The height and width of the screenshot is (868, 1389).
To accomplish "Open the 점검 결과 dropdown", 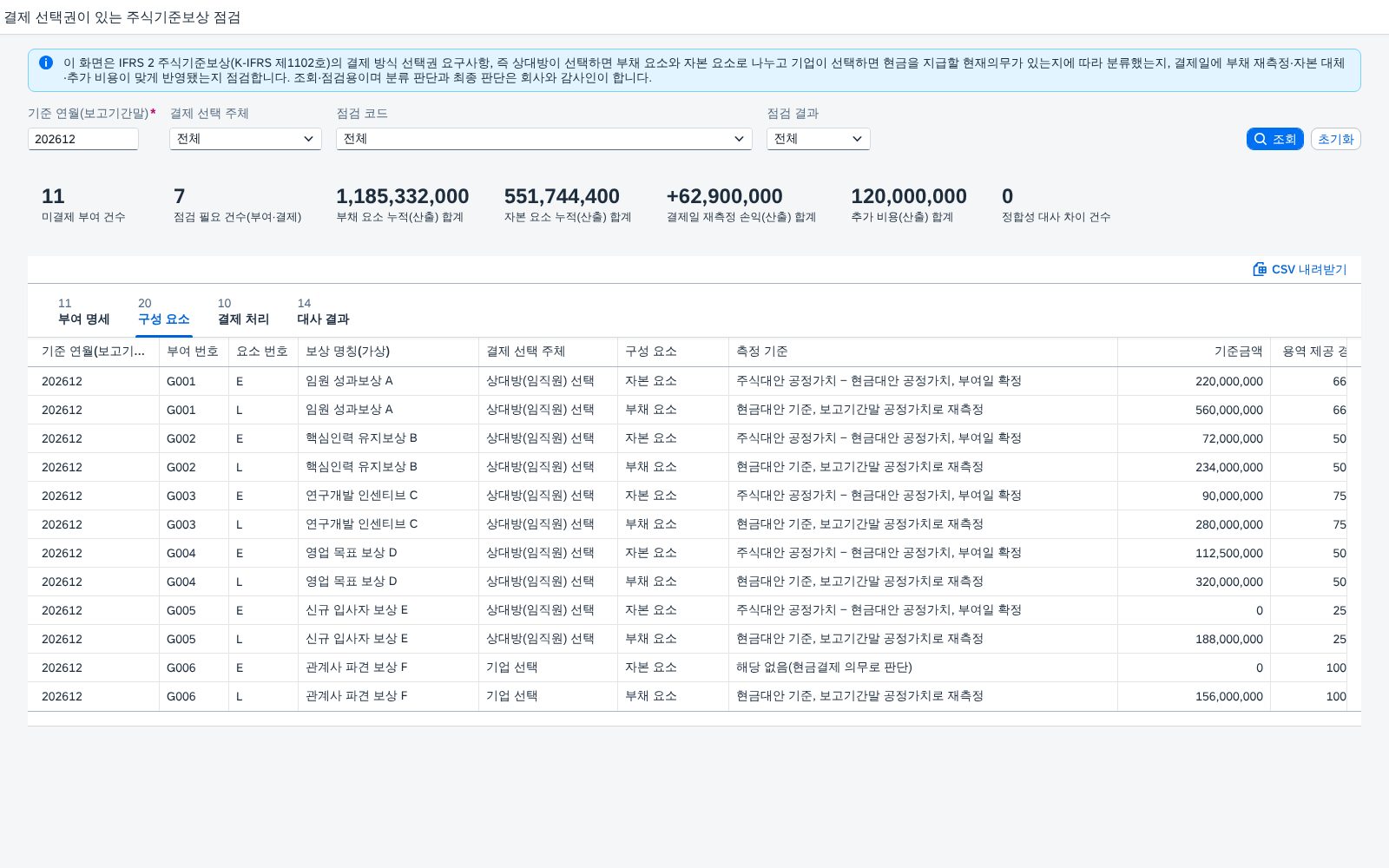I will point(819,139).
